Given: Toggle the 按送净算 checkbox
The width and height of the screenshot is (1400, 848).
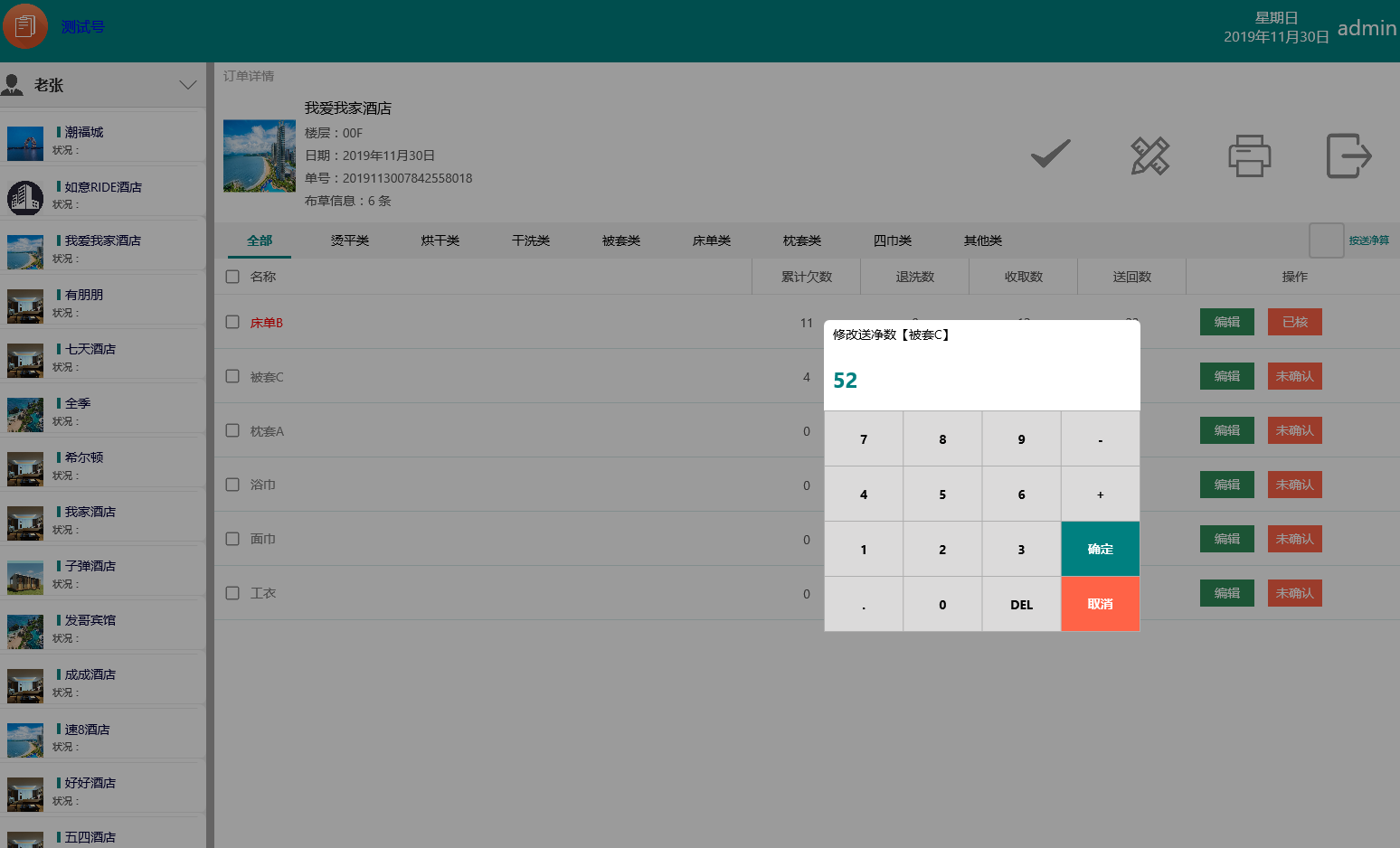Looking at the screenshot, I should click(1327, 240).
